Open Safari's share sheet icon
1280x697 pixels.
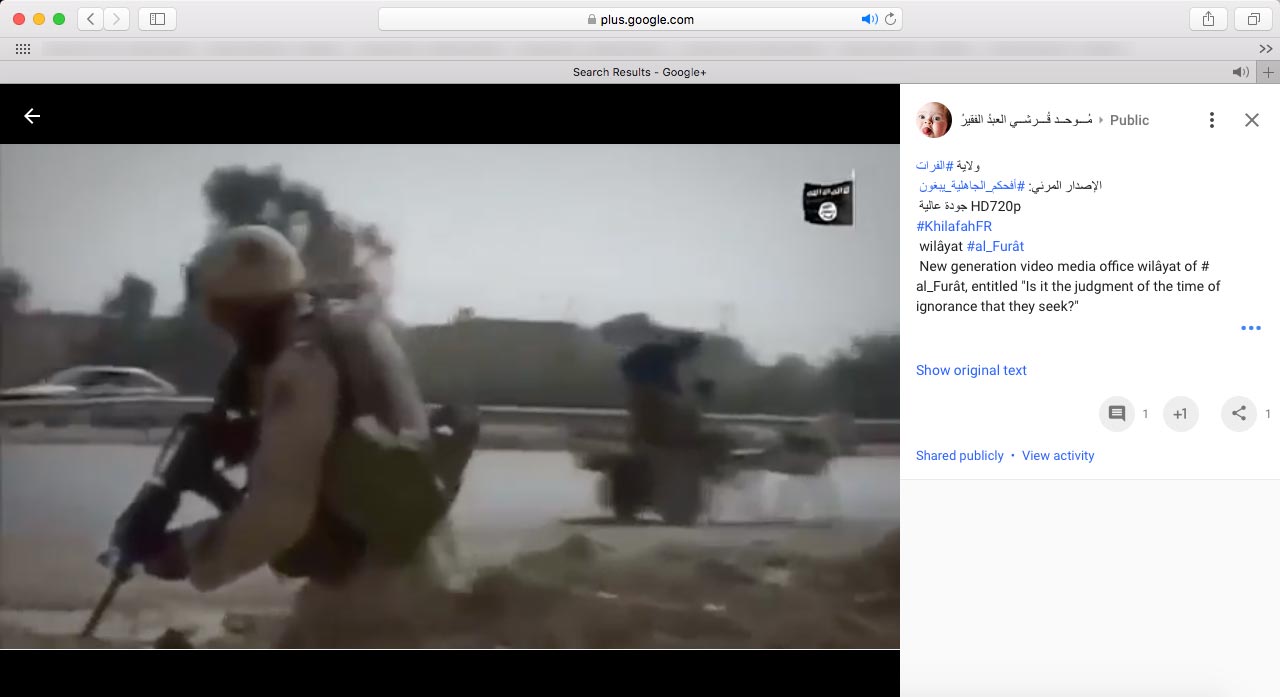pyautogui.click(x=1208, y=19)
